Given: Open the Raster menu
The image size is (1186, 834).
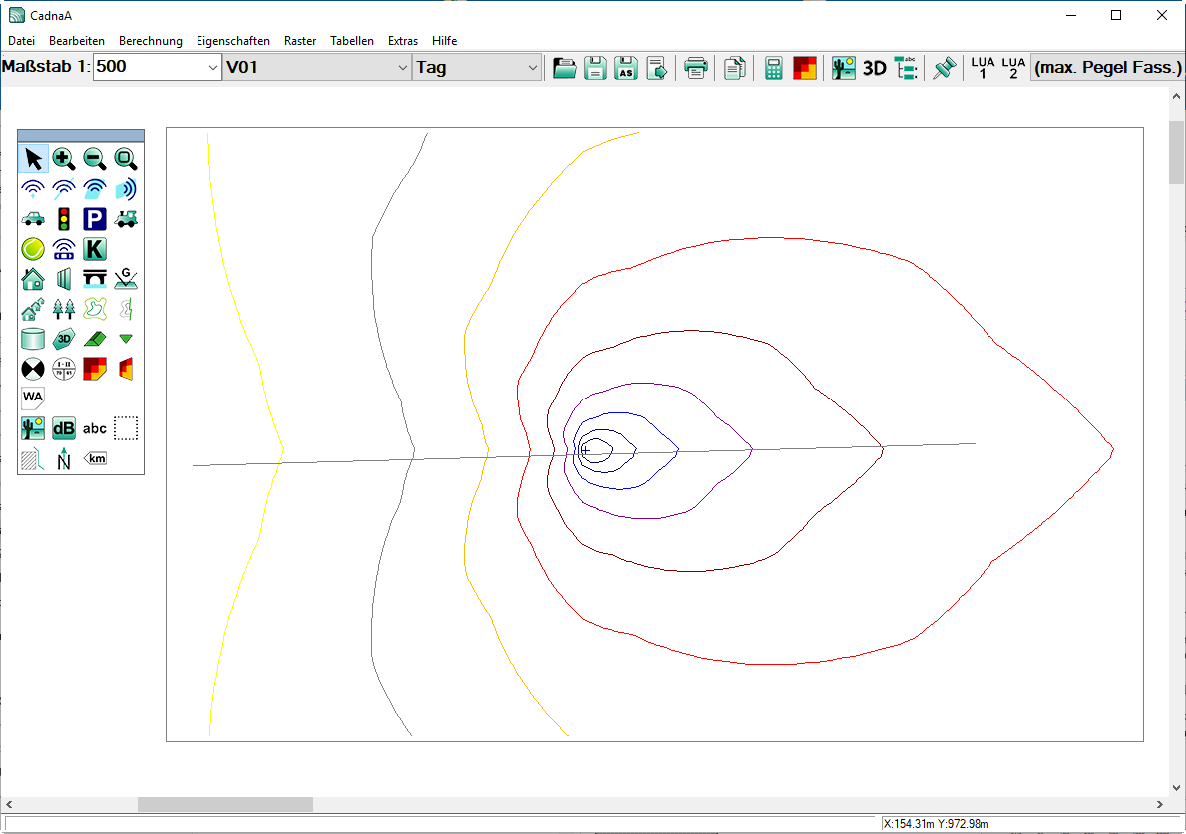Looking at the screenshot, I should (300, 41).
